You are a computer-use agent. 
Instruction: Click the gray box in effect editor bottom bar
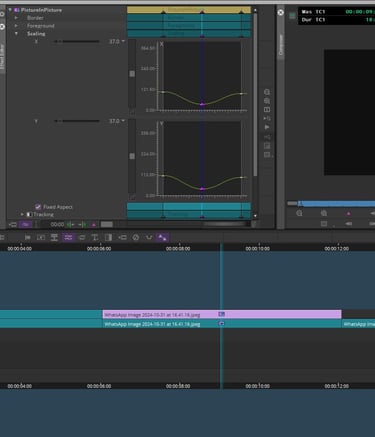[107, 225]
